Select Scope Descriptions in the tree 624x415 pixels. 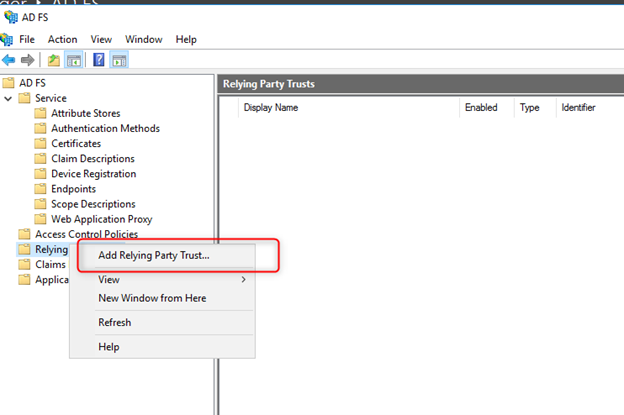point(93,204)
